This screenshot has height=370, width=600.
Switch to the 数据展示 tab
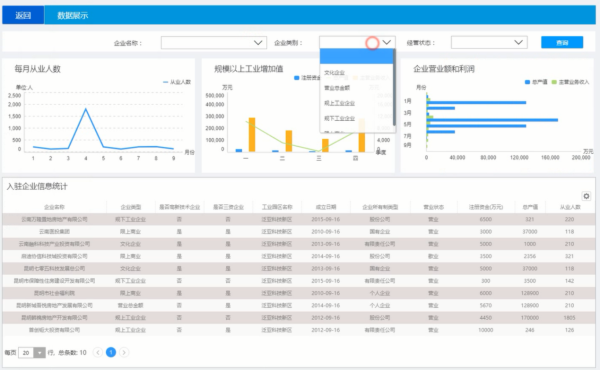73,16
